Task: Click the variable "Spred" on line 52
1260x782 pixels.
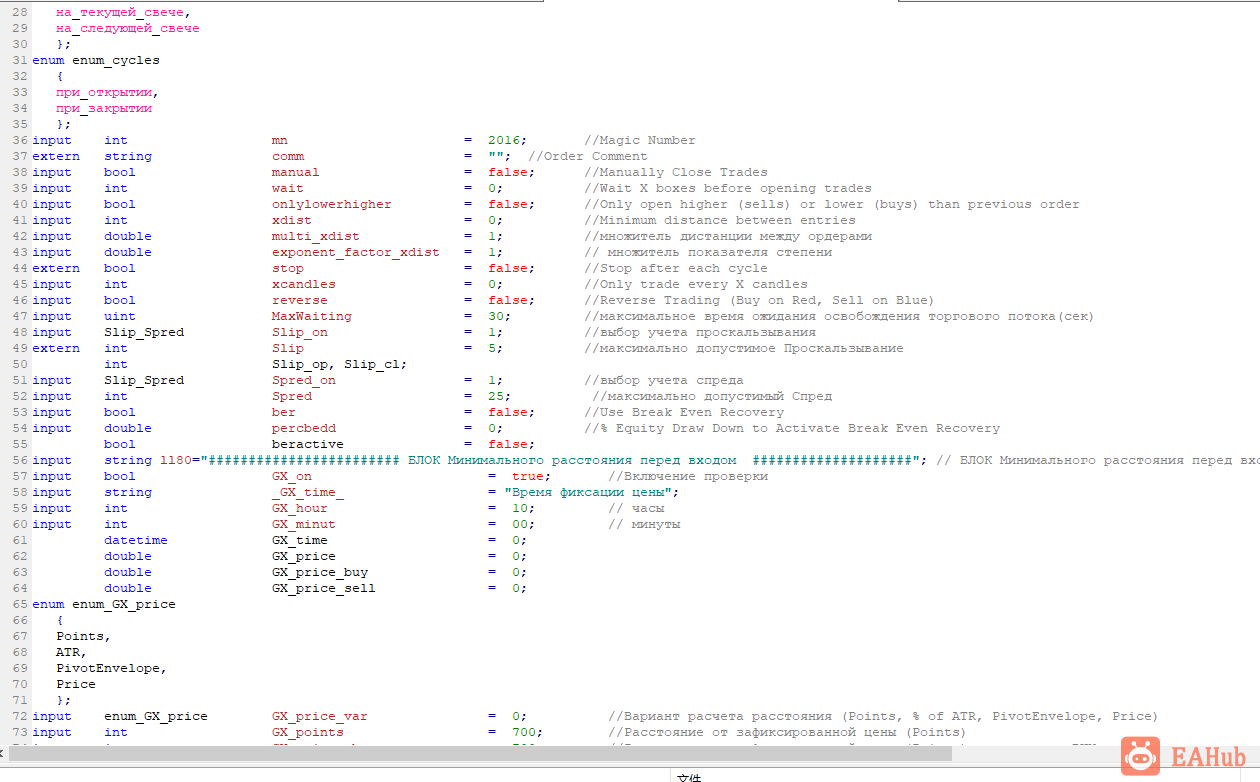Action: 292,396
